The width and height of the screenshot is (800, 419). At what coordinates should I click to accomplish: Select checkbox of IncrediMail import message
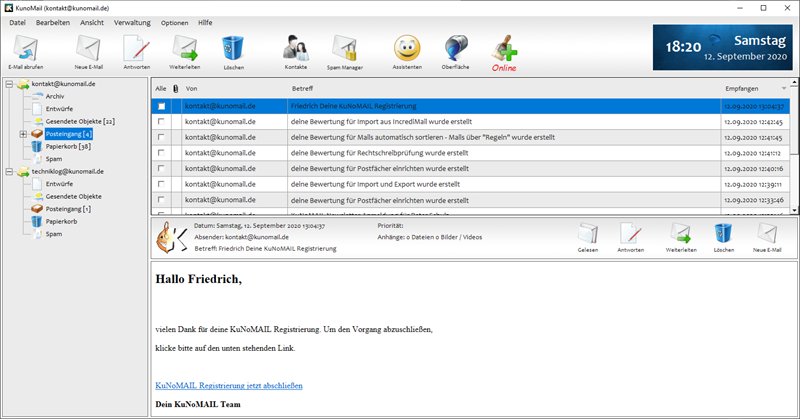point(161,121)
